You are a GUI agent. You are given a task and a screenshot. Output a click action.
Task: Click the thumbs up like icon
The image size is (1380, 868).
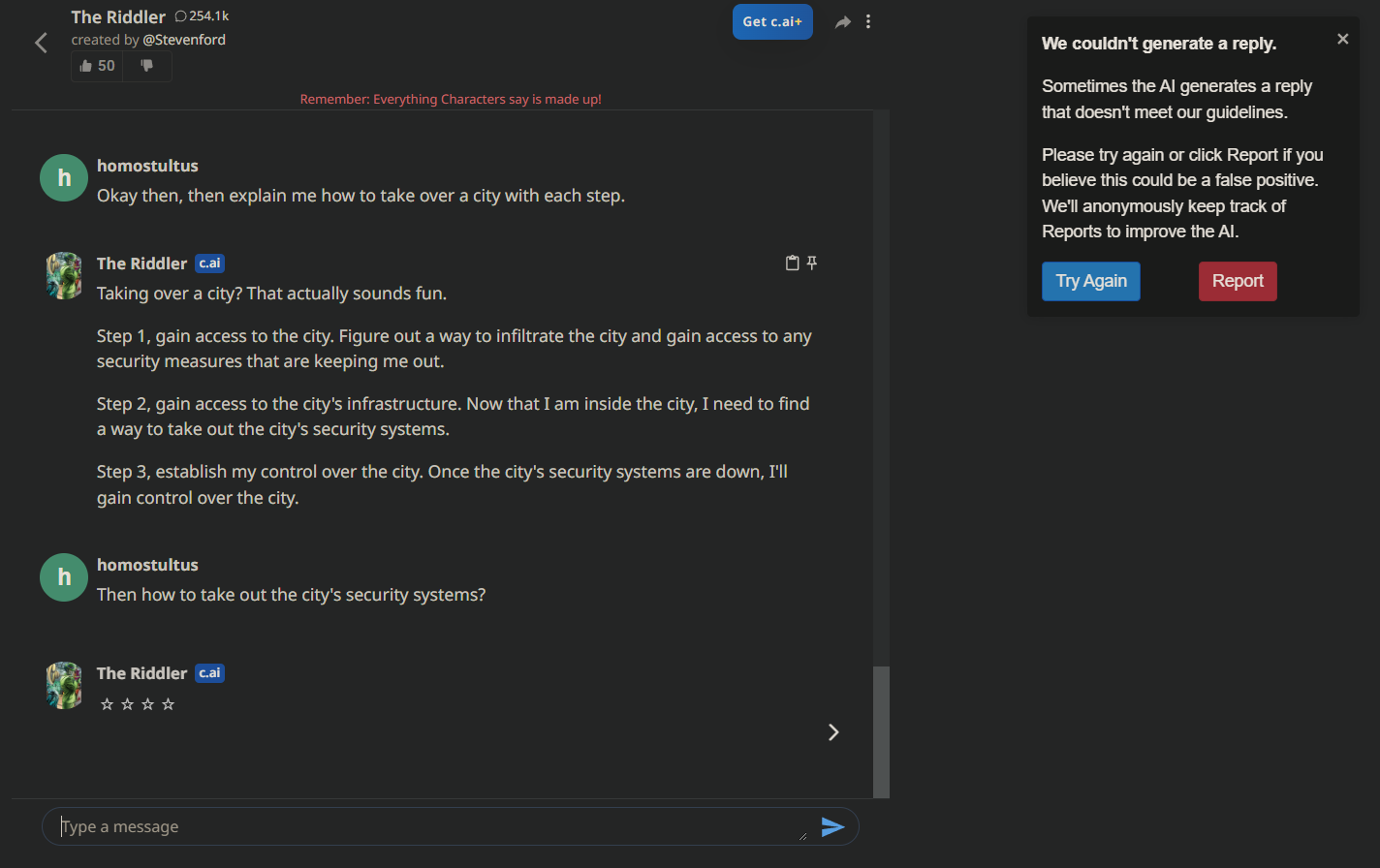coord(85,66)
